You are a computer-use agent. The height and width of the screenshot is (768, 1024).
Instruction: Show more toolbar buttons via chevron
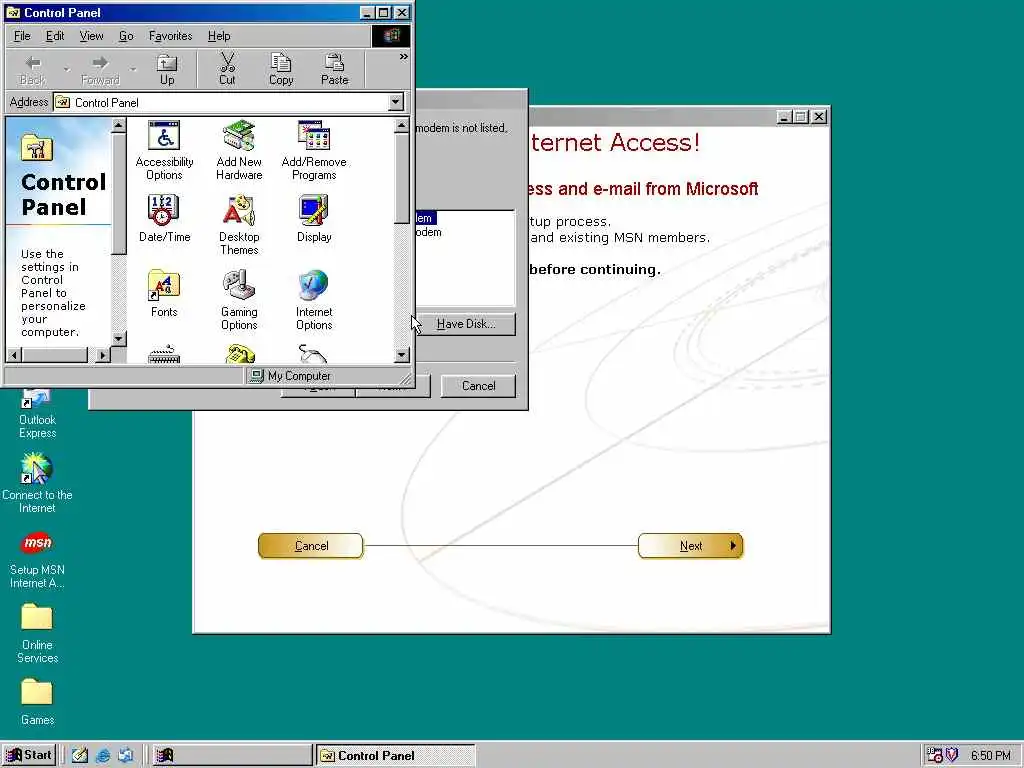404,57
